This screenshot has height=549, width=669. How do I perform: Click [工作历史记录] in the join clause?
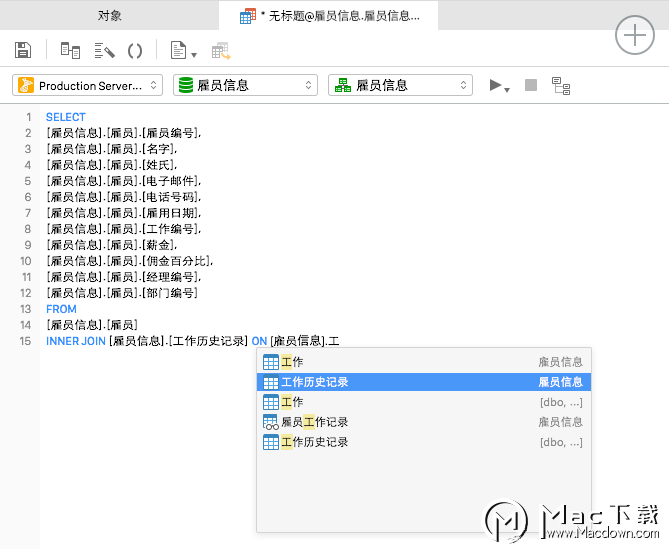[208, 341]
